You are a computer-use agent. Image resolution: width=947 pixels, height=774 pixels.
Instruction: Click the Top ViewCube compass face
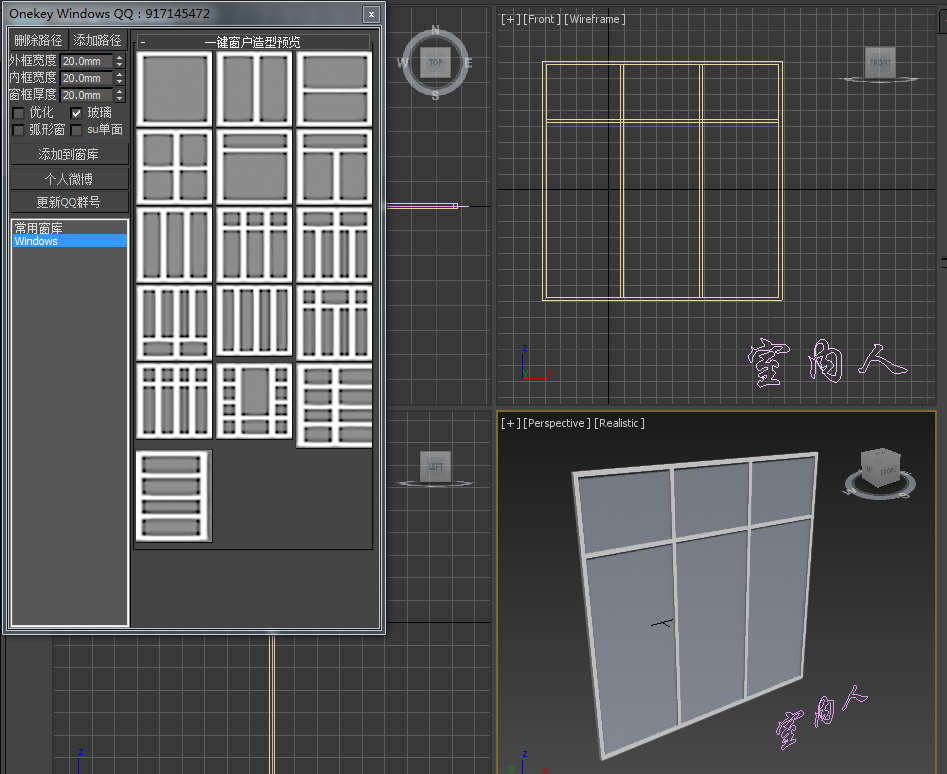436,62
